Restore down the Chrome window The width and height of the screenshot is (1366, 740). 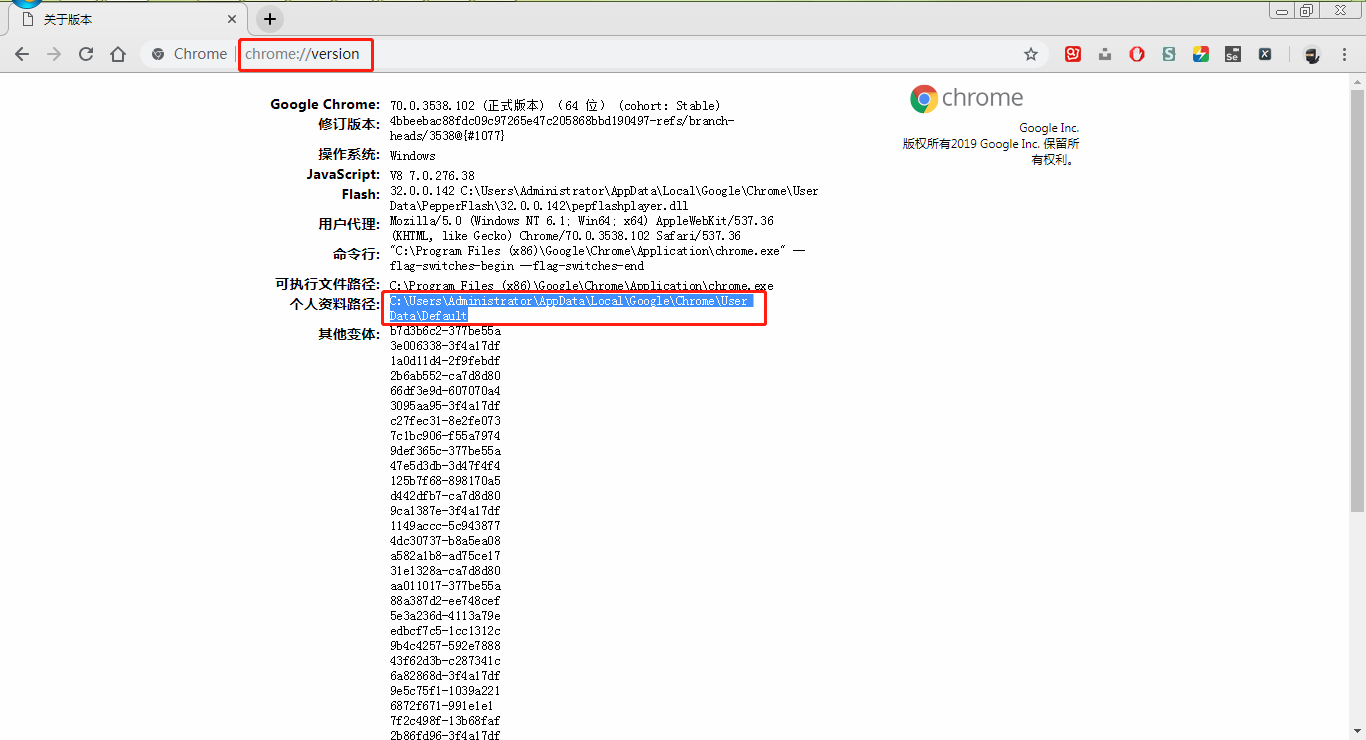point(1306,10)
